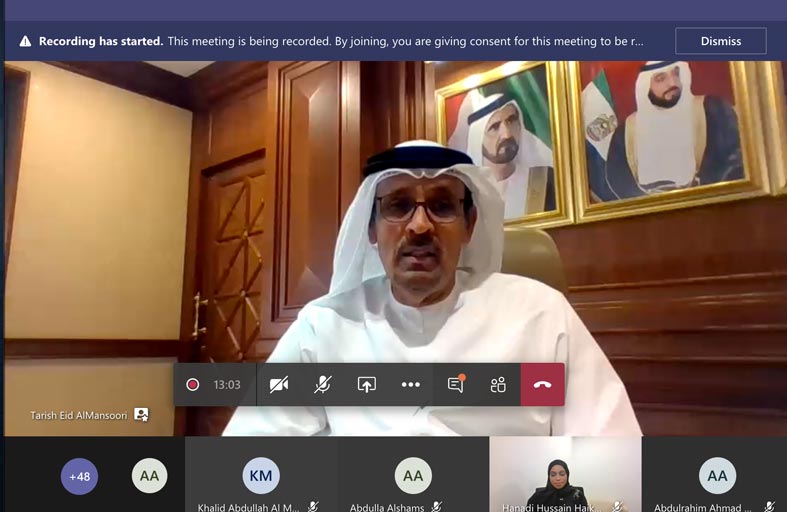The height and width of the screenshot is (512, 787).
Task: Show the participants panel
Action: tap(498, 385)
